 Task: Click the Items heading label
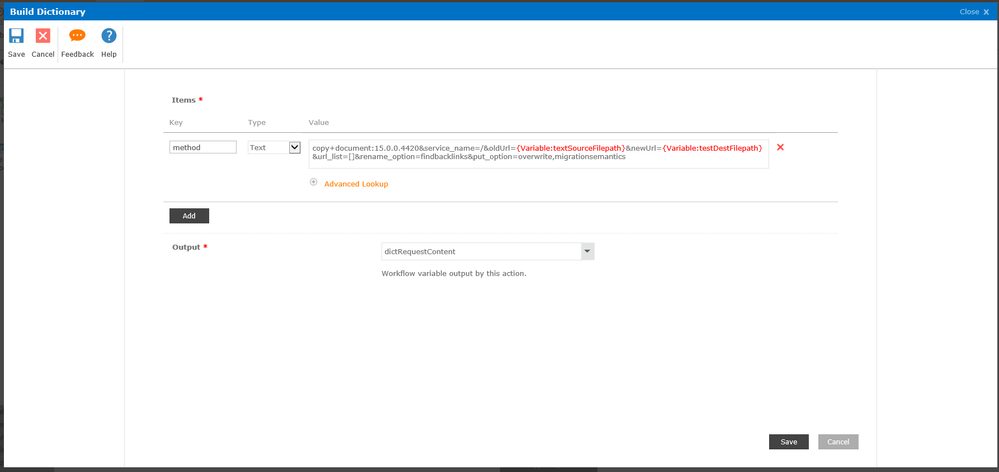pyautogui.click(x=183, y=100)
